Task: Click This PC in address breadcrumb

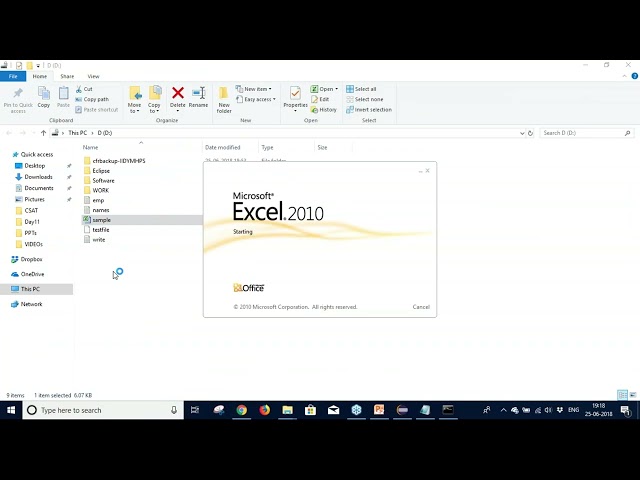Action: click(x=78, y=133)
